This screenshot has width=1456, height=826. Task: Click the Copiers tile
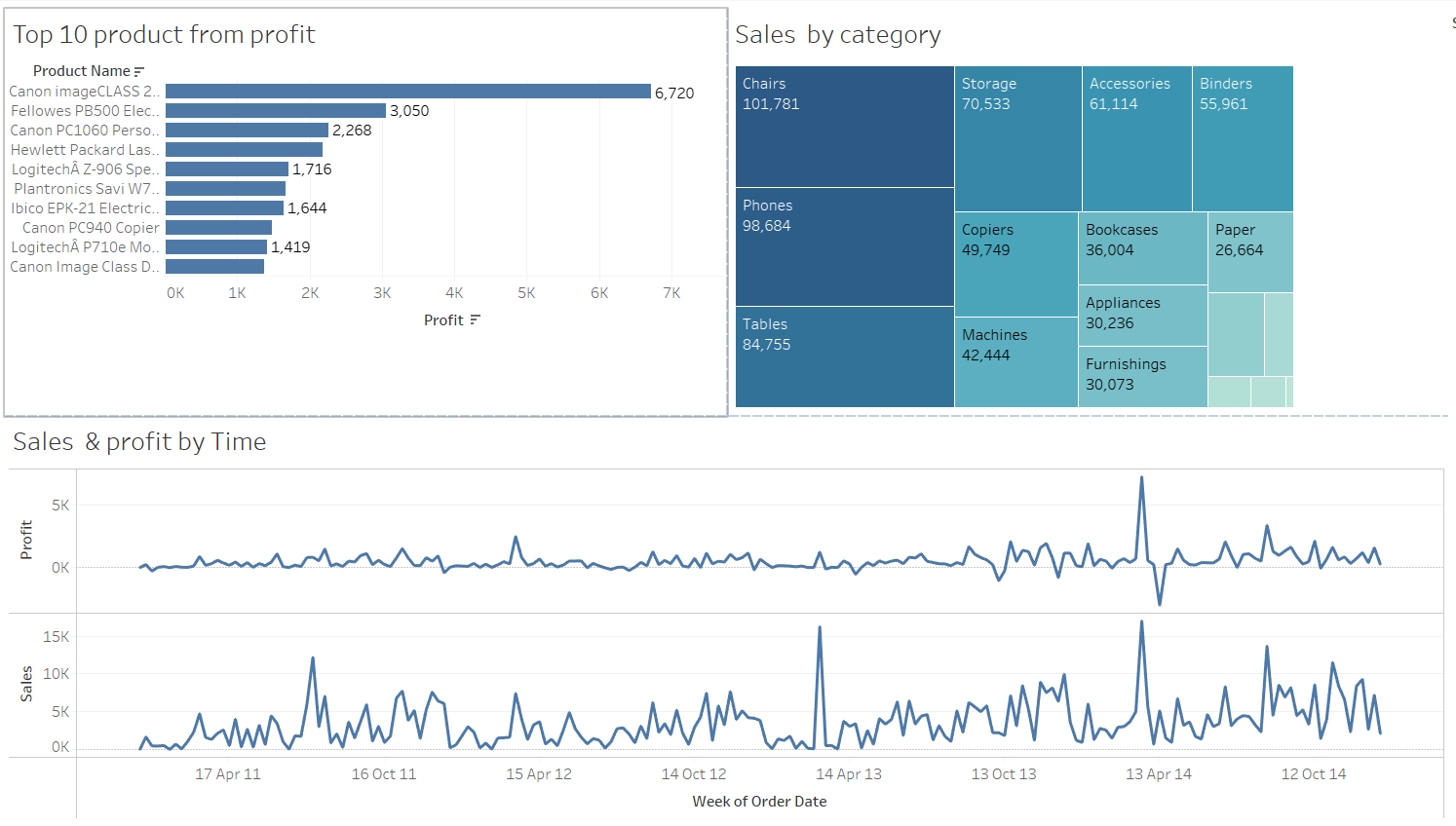click(1015, 264)
